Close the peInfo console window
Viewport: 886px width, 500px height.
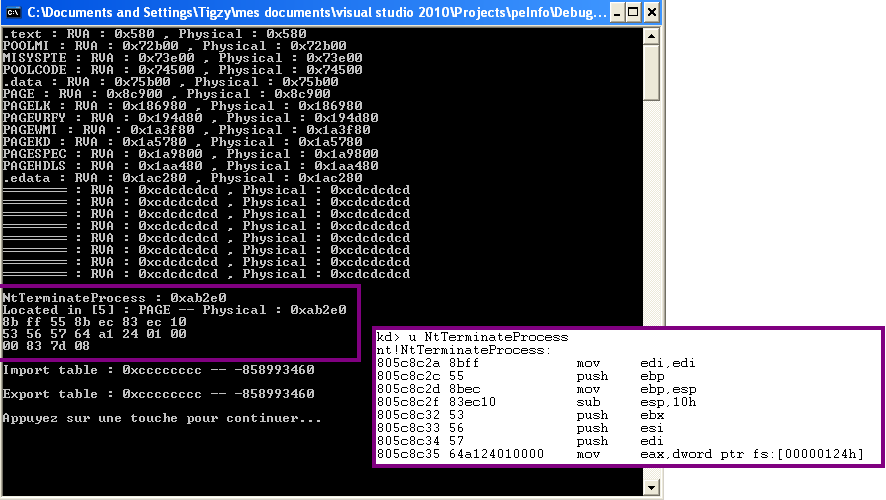click(x=653, y=13)
